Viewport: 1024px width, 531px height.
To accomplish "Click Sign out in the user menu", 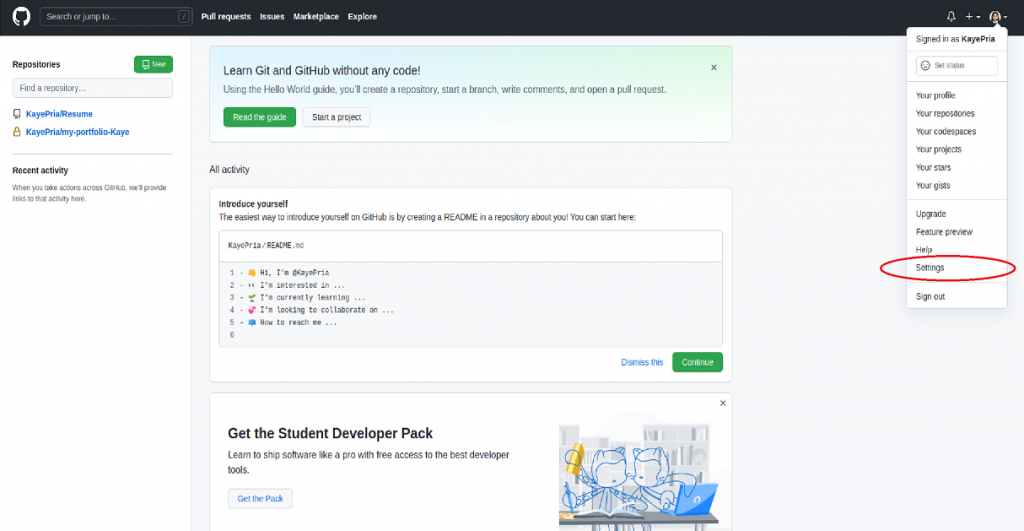I will (x=930, y=297).
